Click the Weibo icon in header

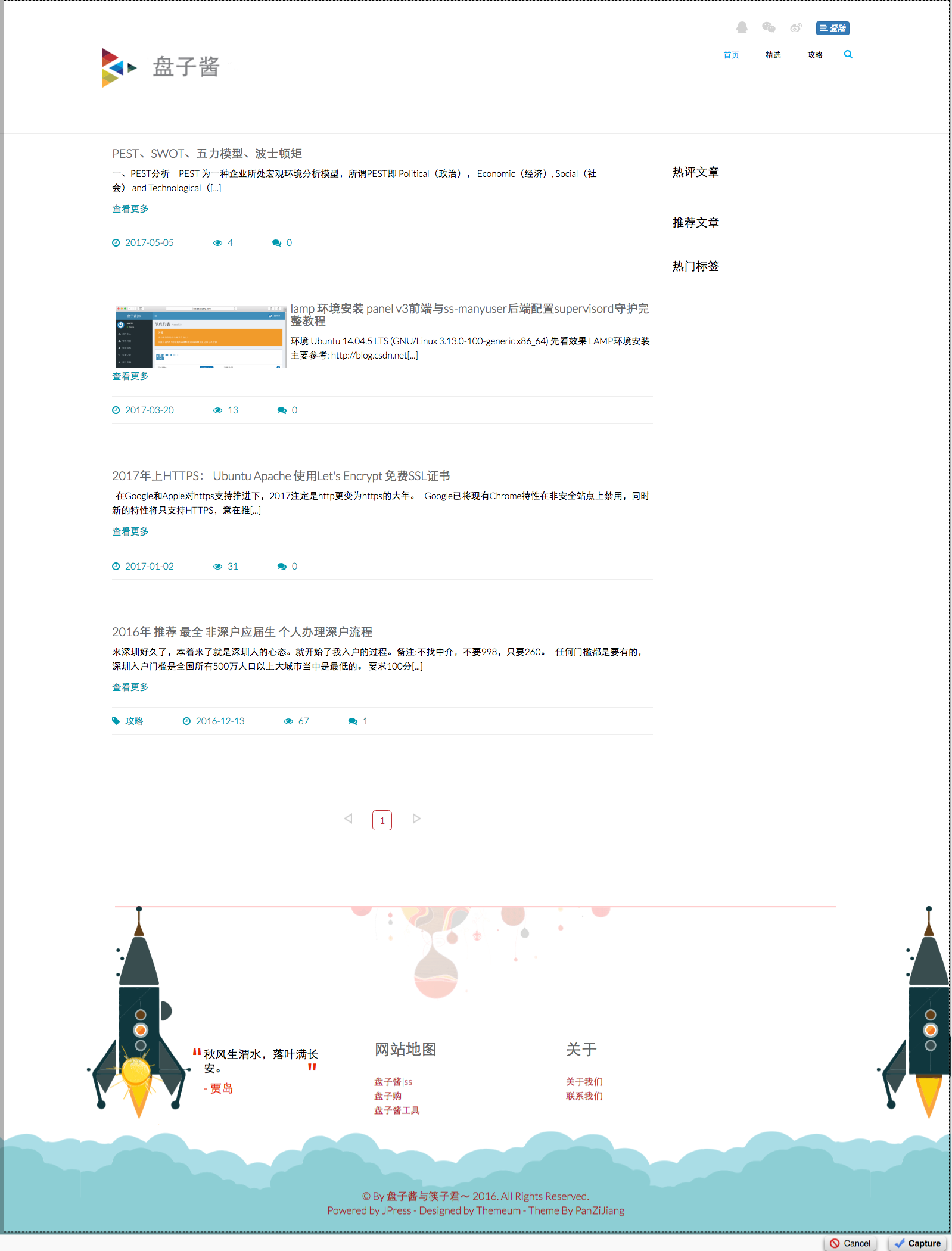click(x=796, y=27)
